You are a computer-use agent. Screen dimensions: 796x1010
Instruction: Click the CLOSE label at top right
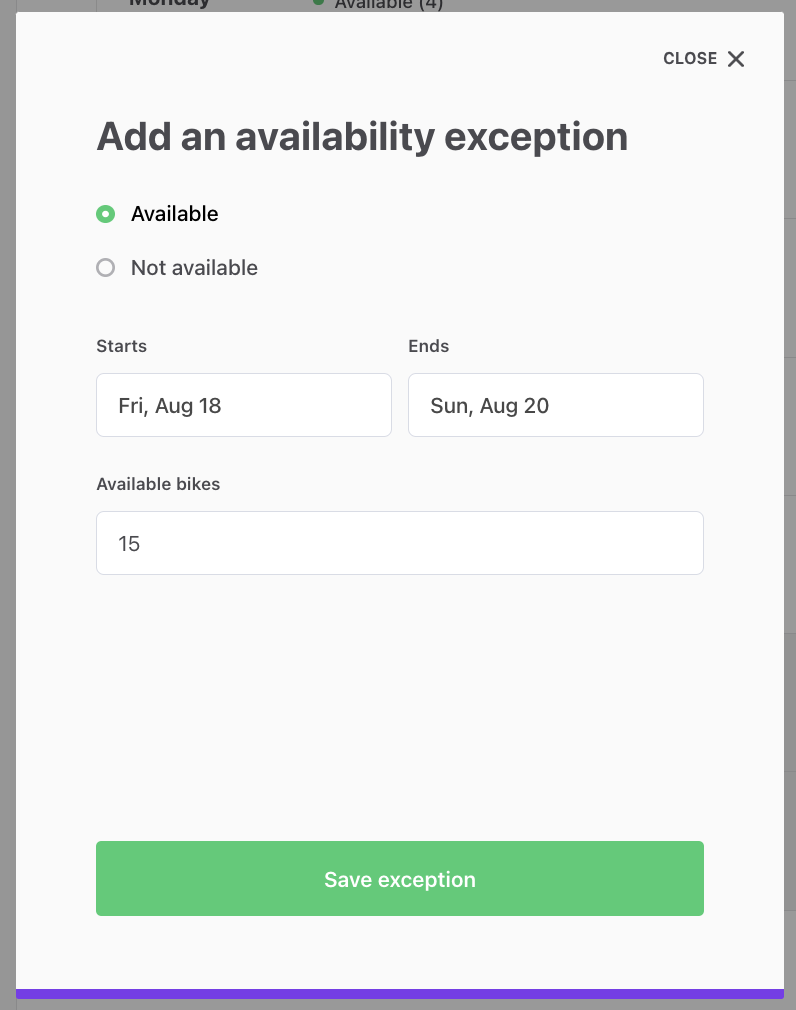690,58
